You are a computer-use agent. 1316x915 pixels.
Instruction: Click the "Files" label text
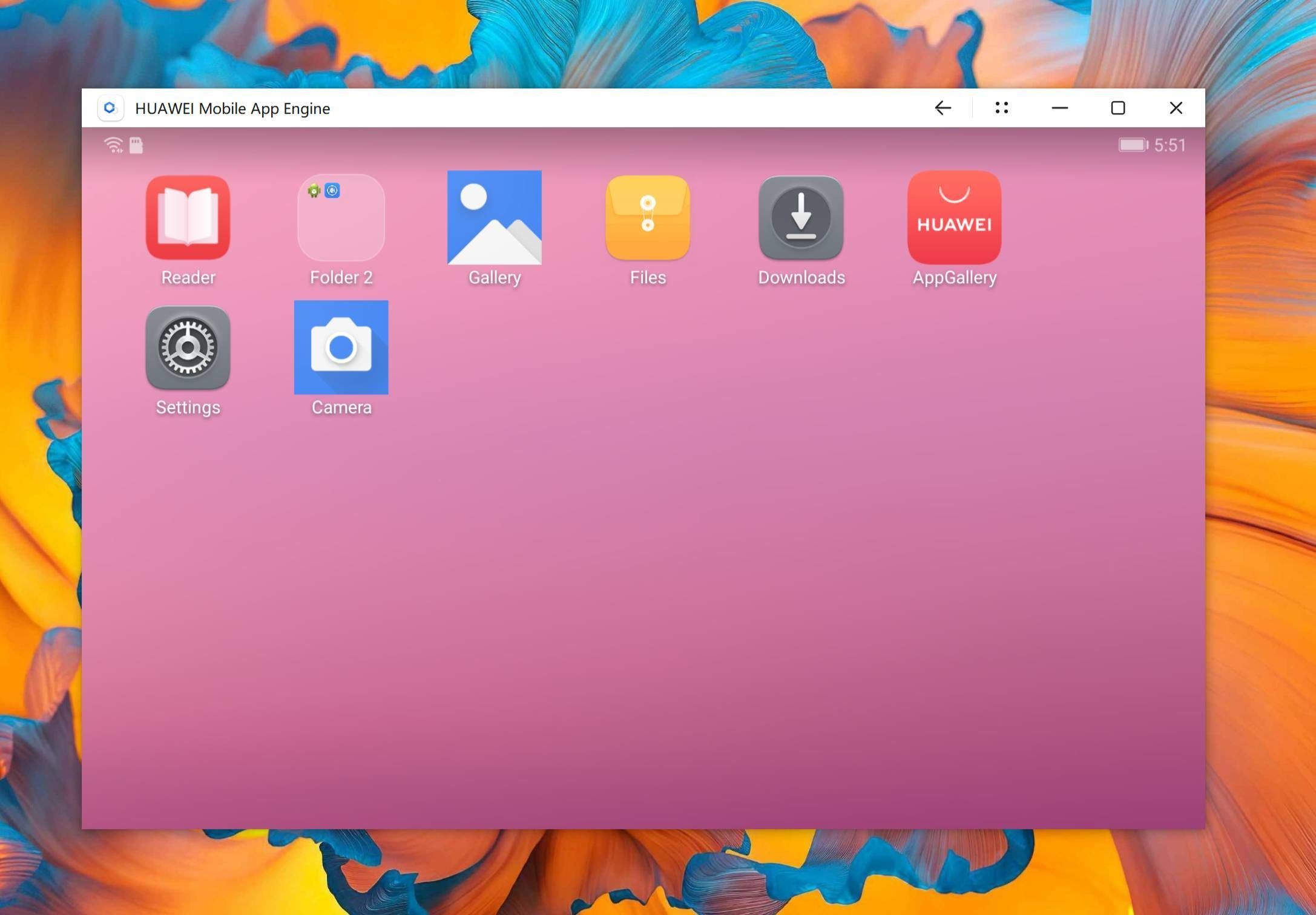648,277
